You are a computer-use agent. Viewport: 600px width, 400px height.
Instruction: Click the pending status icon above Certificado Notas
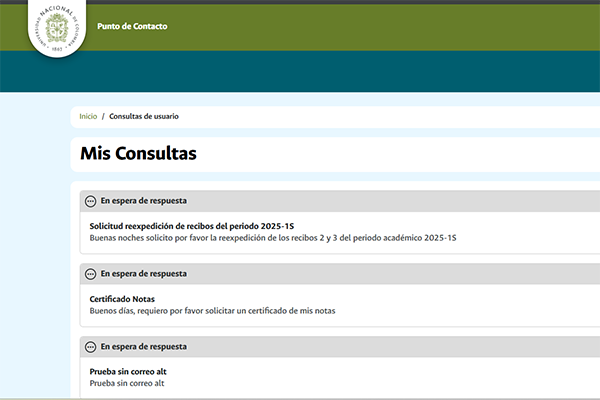pyautogui.click(x=91, y=274)
